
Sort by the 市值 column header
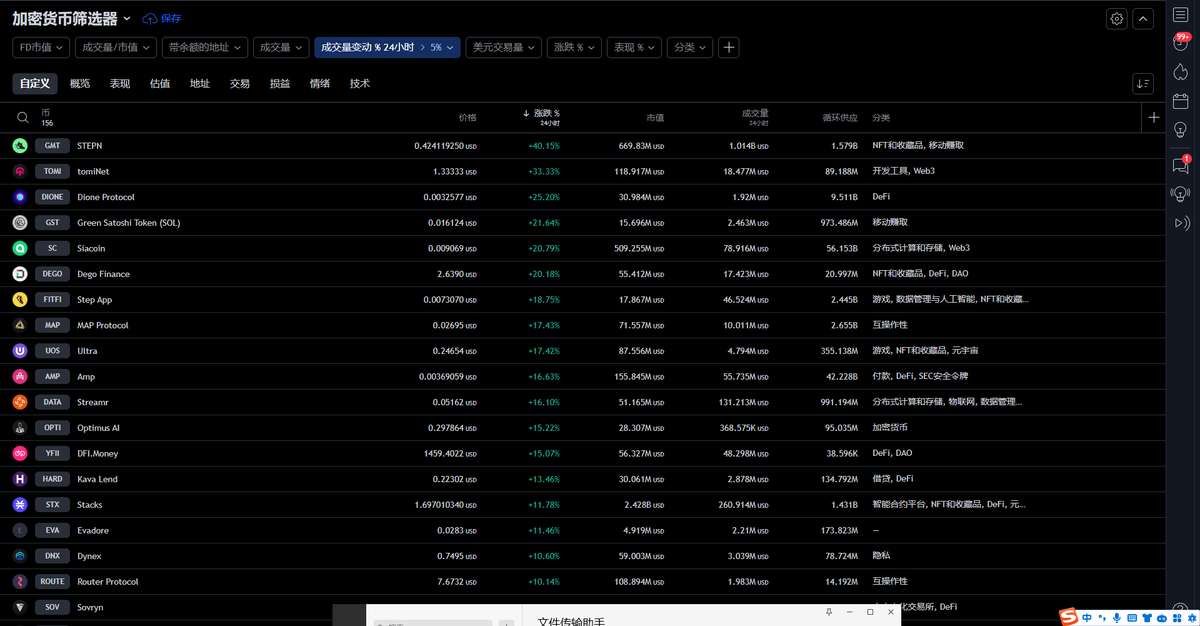654,117
